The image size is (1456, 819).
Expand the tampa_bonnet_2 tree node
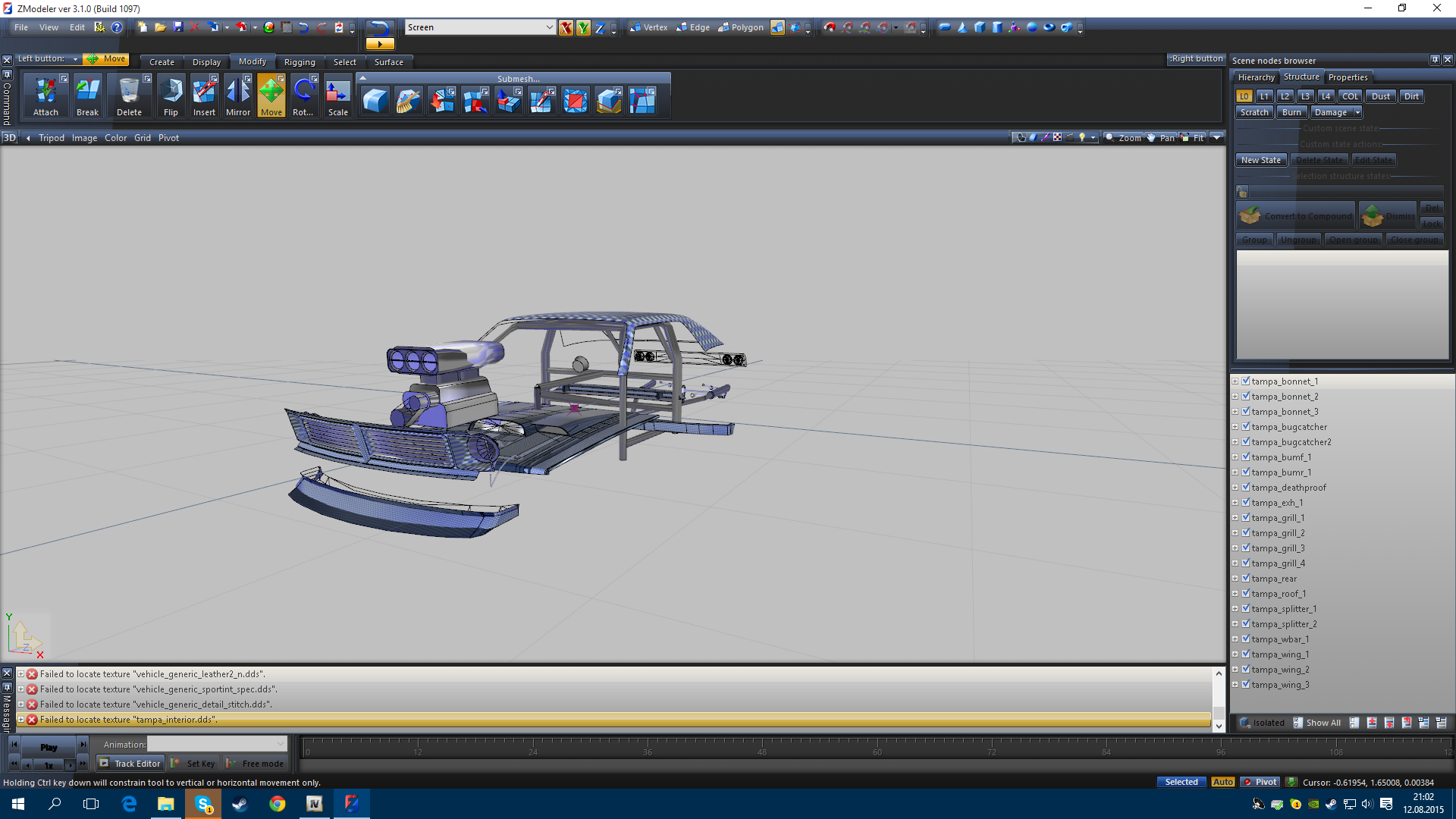[x=1235, y=397]
